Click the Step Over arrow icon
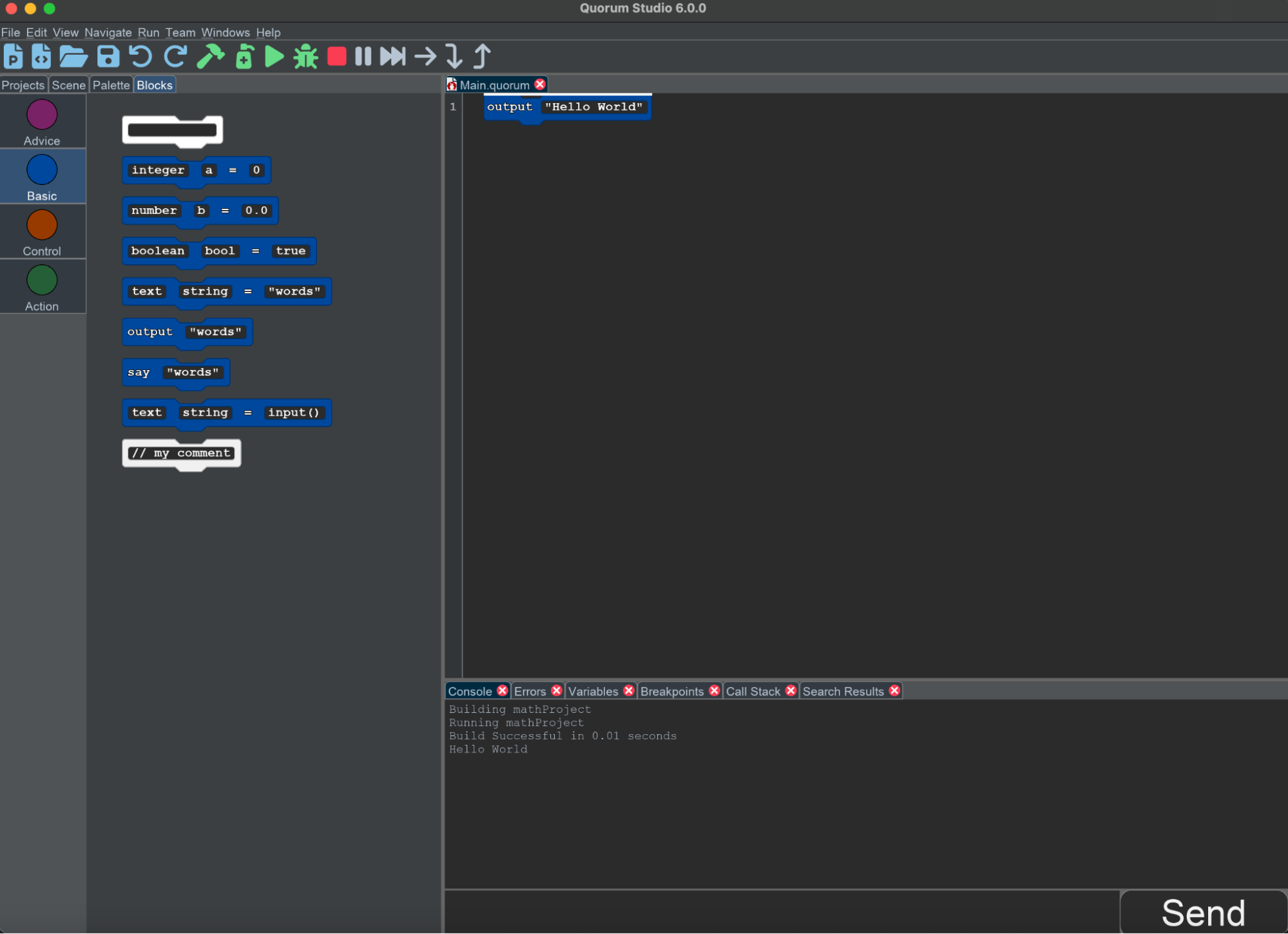Image resolution: width=1288 pixels, height=934 pixels. coord(425,57)
